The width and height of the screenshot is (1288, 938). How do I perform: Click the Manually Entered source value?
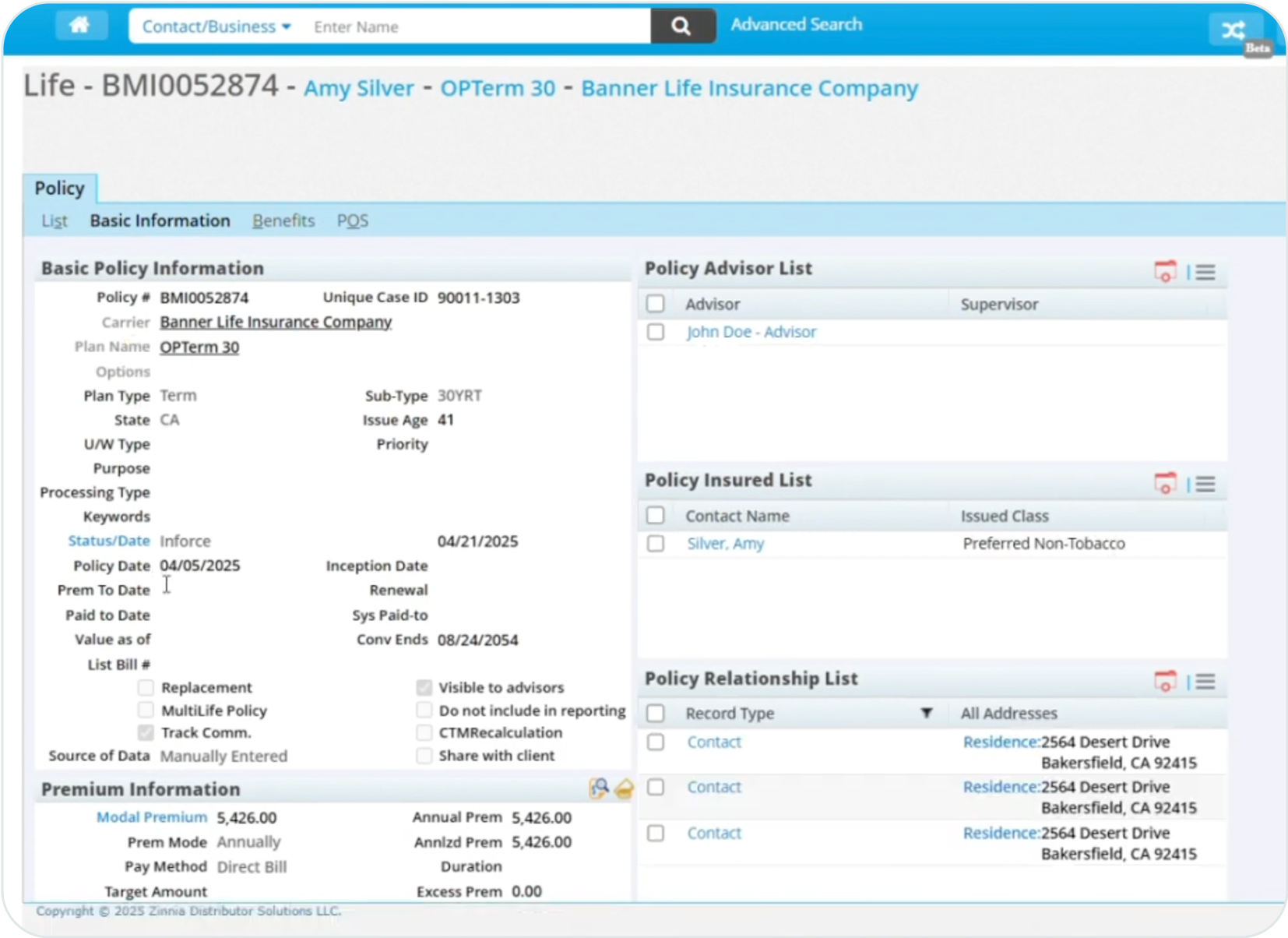point(223,756)
